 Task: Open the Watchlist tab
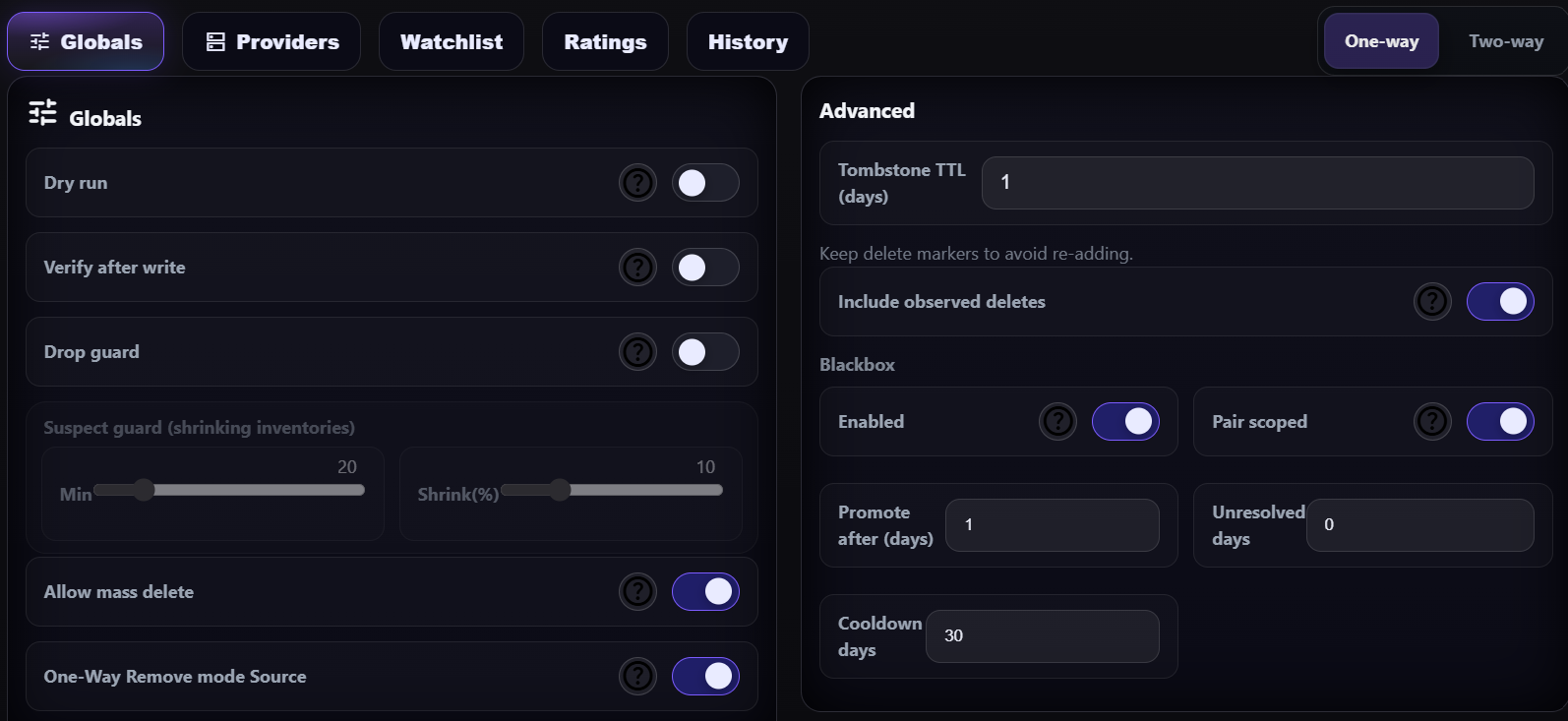(x=452, y=42)
